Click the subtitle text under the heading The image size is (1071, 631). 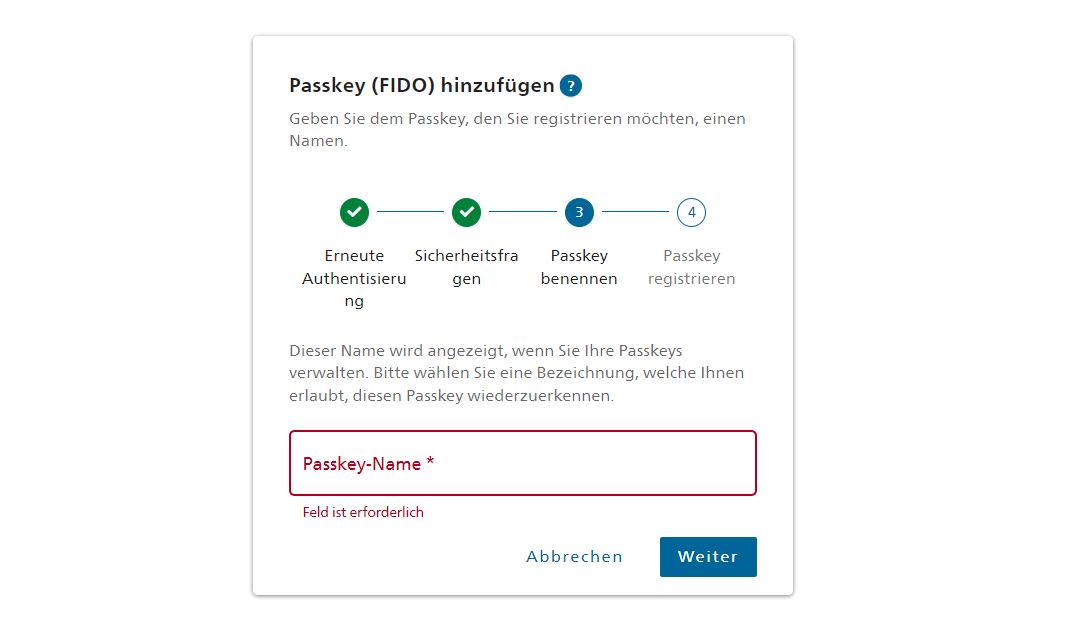517,130
